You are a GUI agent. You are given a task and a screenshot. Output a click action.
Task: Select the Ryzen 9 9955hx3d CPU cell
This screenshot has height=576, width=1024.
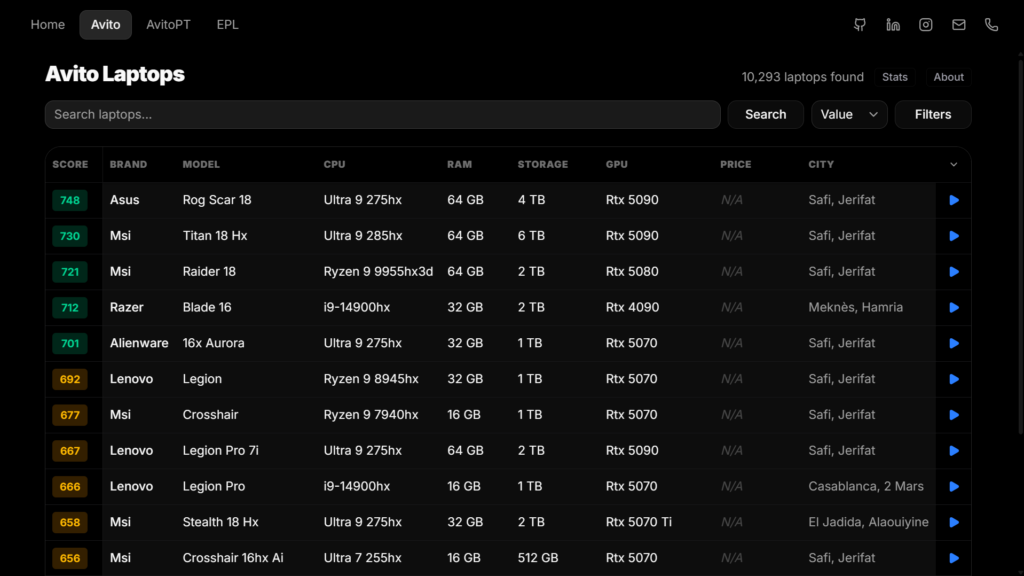(x=378, y=272)
